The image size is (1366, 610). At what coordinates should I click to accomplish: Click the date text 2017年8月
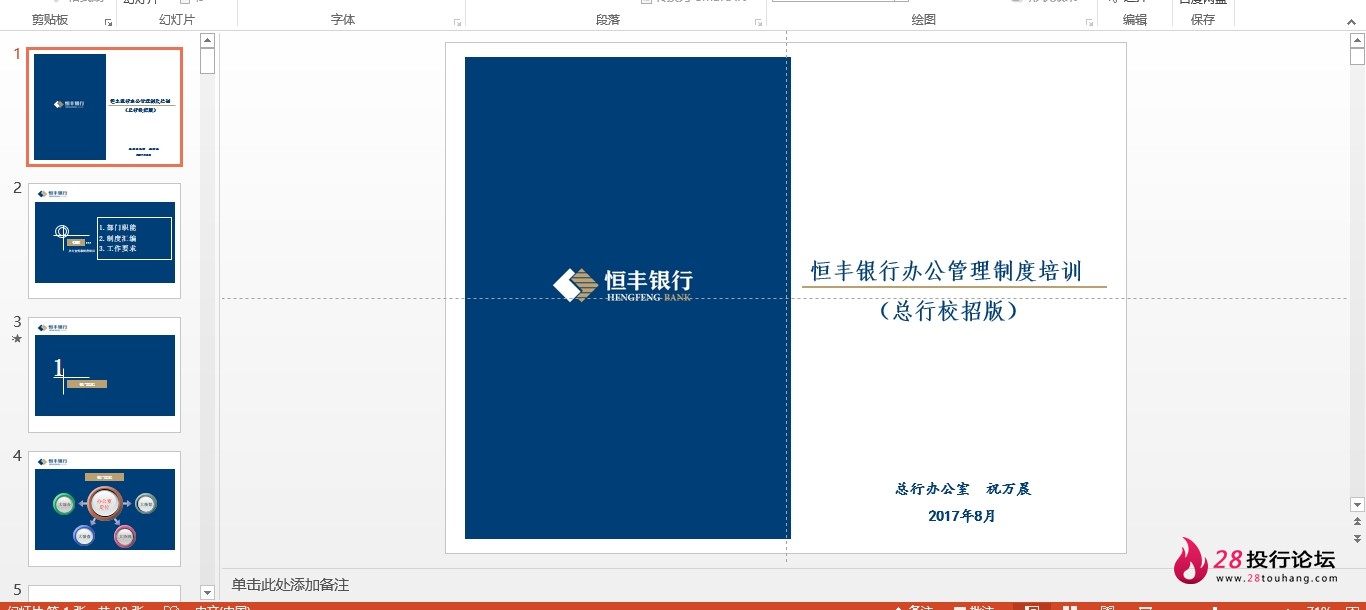coord(962,516)
